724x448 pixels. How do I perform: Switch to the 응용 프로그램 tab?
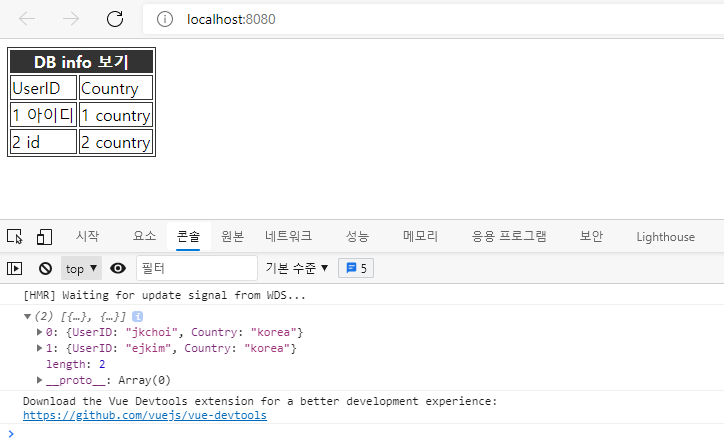(509, 236)
